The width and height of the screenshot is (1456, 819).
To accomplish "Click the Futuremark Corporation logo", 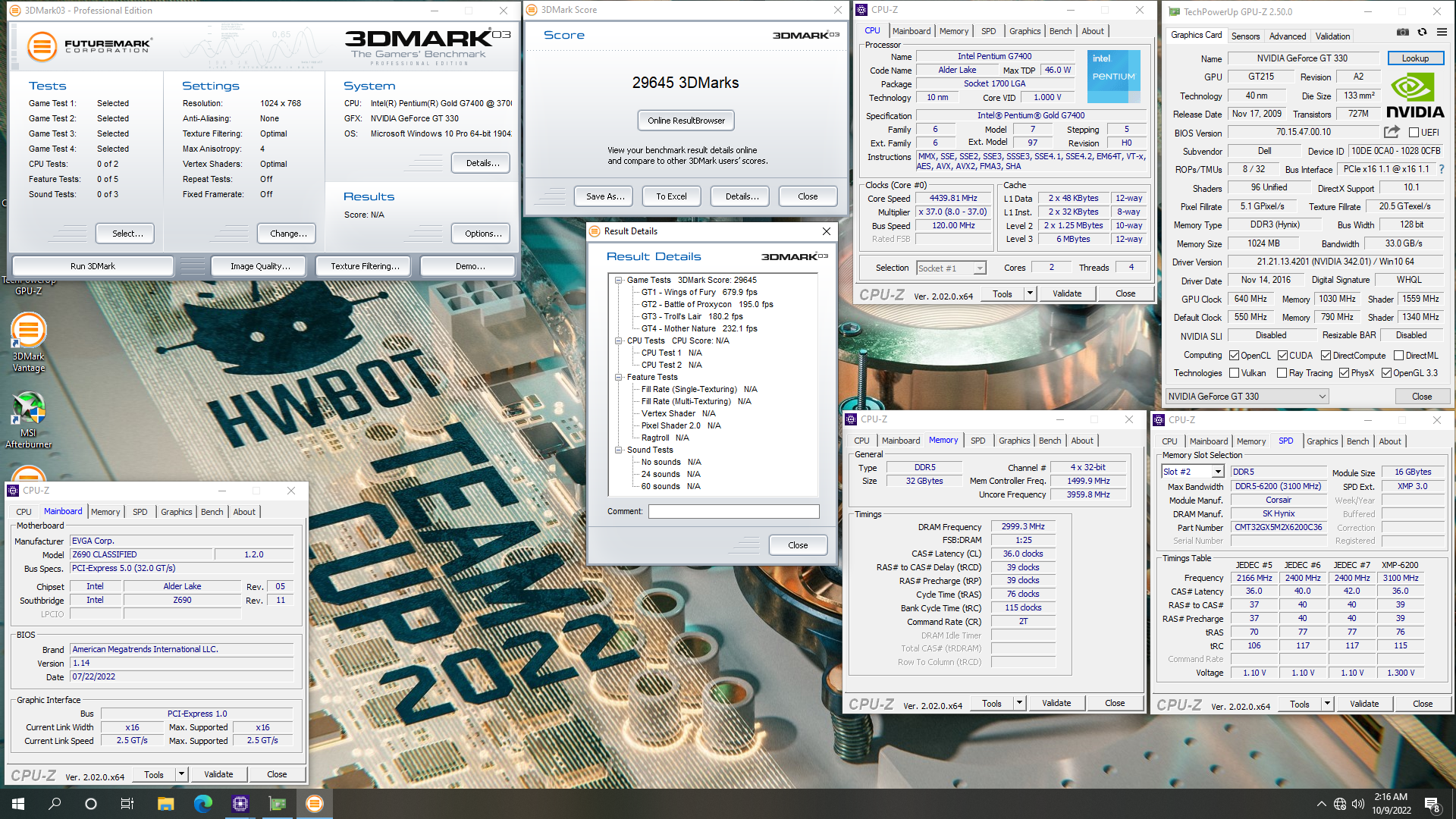I will click(89, 46).
